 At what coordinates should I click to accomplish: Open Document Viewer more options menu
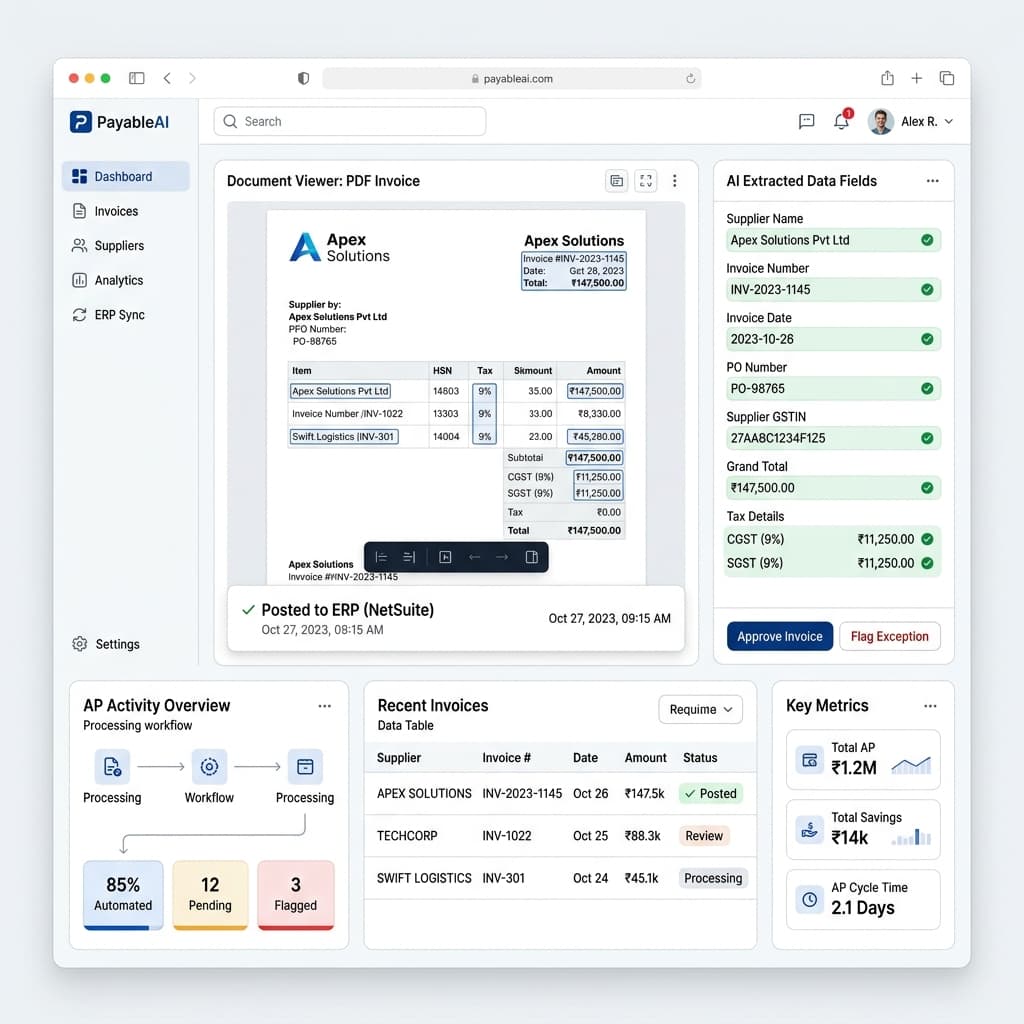[x=675, y=181]
